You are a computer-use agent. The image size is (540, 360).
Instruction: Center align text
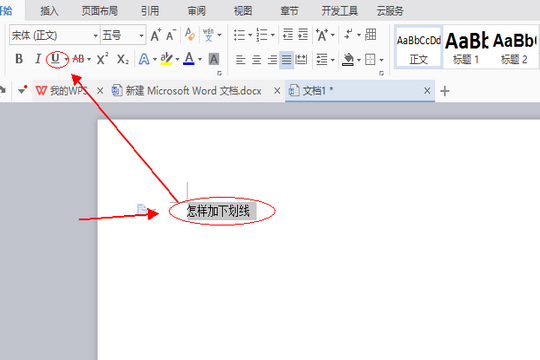(x=256, y=60)
